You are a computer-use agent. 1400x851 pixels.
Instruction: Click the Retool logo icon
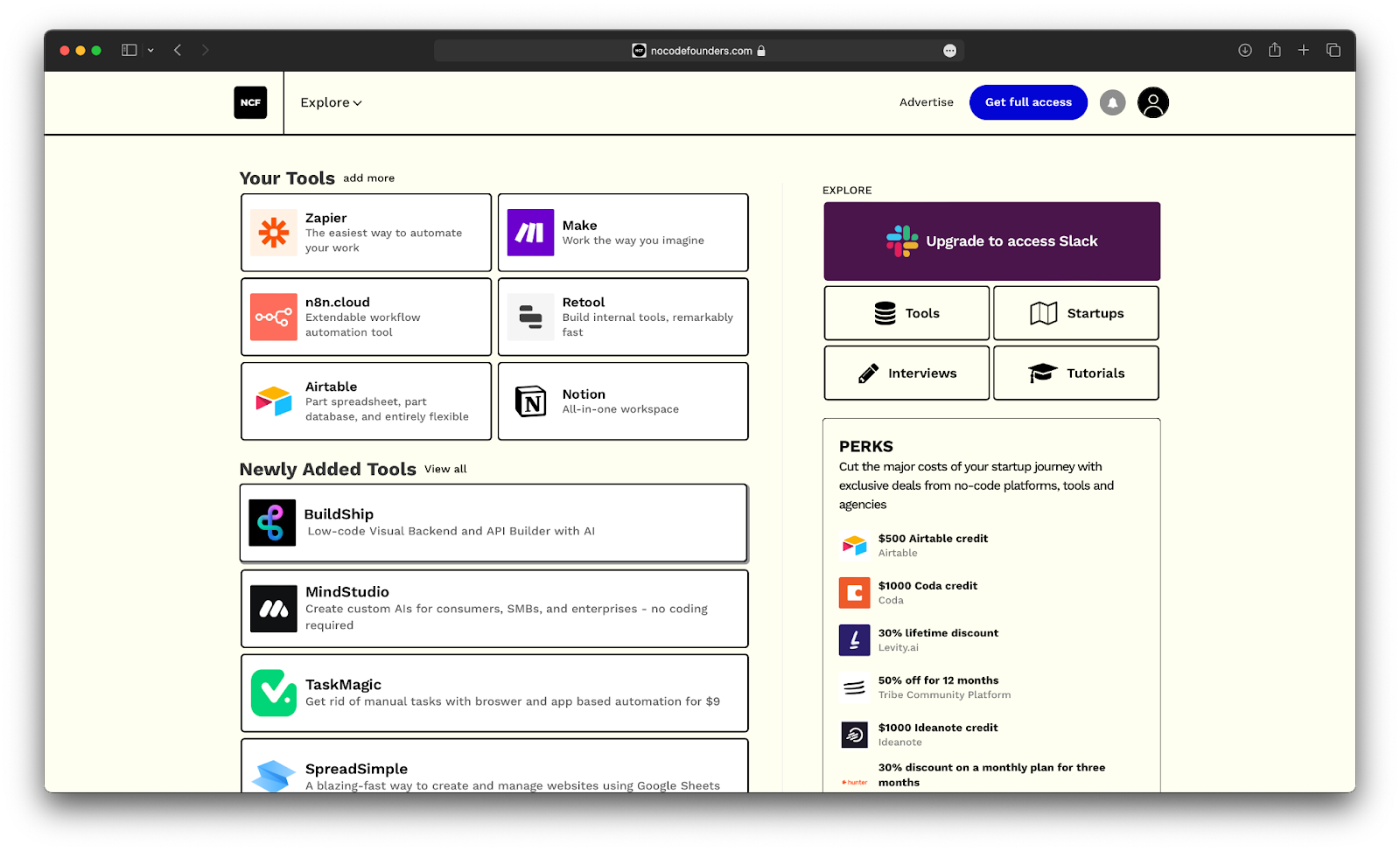530,317
